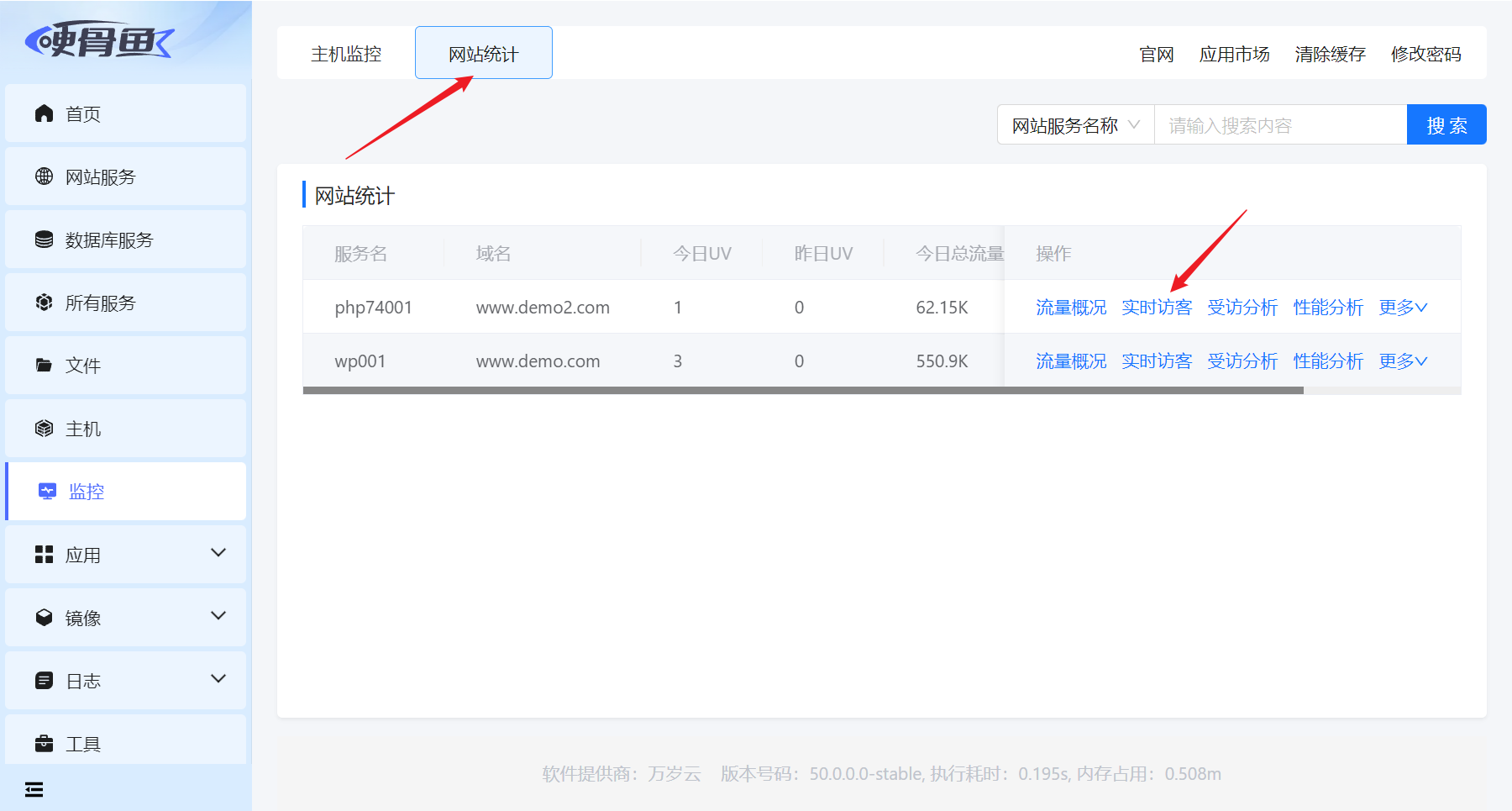Expand the 镜像 menu chevron
The image size is (1512, 811).
pyautogui.click(x=218, y=616)
